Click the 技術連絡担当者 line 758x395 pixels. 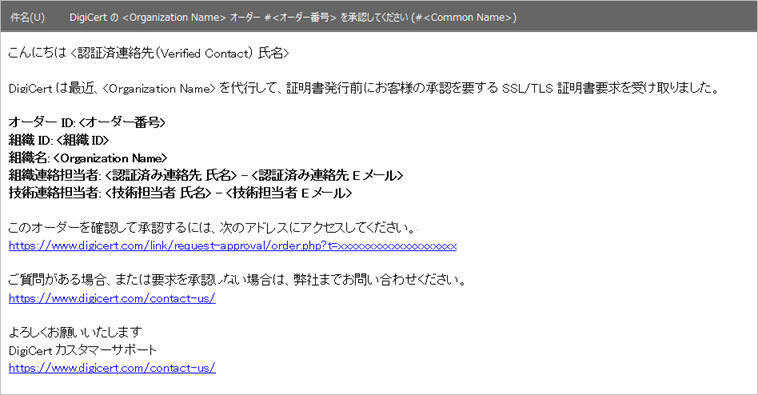[x=180, y=193]
